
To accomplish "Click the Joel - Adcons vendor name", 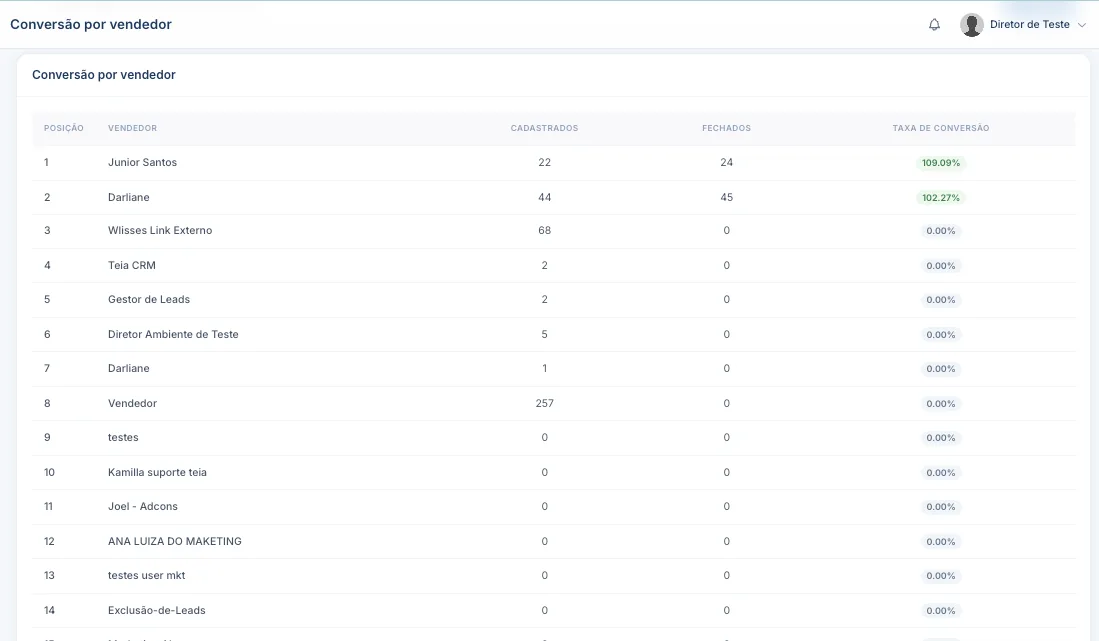I will [x=143, y=506].
